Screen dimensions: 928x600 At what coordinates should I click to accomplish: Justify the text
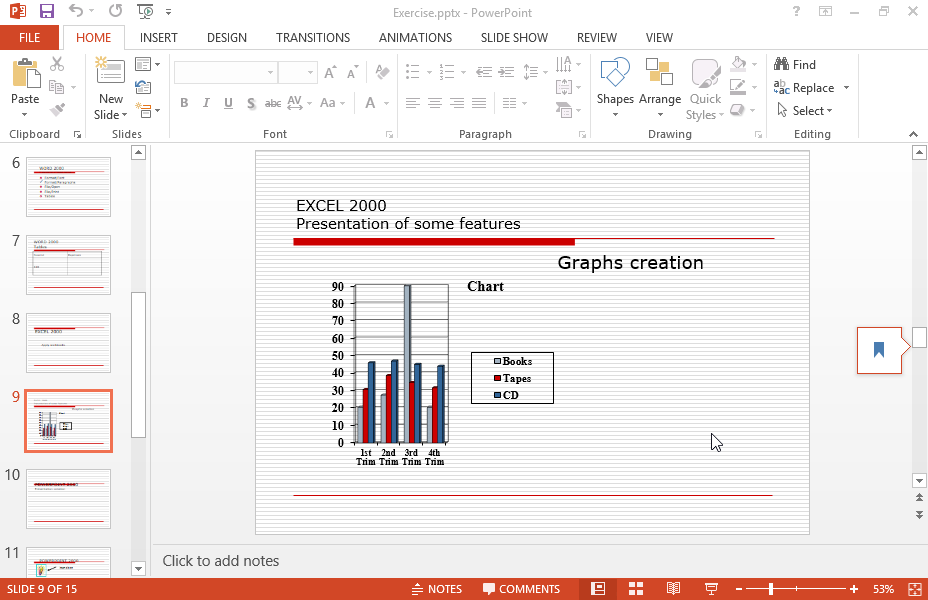click(x=479, y=103)
